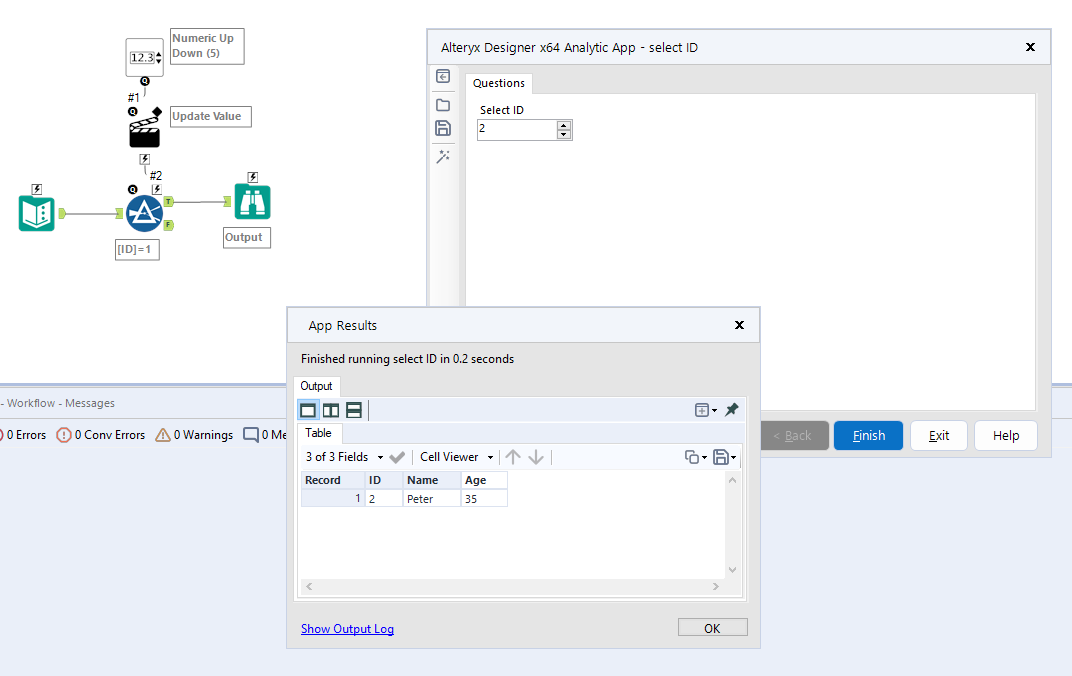Screen dimensions: 1072x676
Task: Switch to the two-column layout view
Action: [331, 409]
